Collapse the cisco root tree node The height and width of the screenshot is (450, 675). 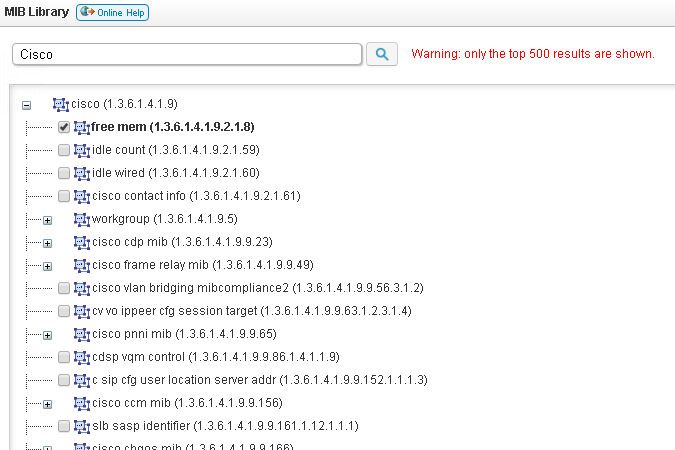tap(27, 105)
